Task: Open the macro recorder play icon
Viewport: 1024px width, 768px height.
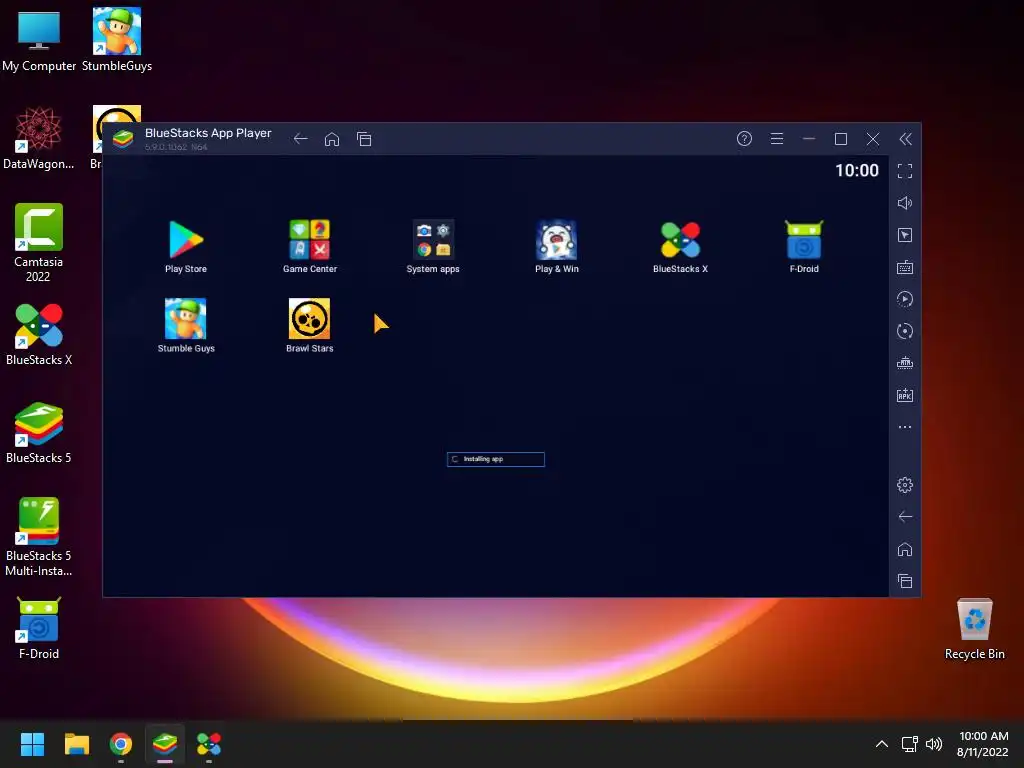Action: point(904,299)
